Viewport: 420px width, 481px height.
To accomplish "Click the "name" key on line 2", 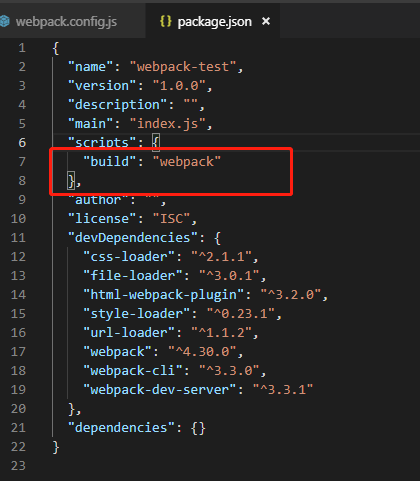I will (91, 67).
